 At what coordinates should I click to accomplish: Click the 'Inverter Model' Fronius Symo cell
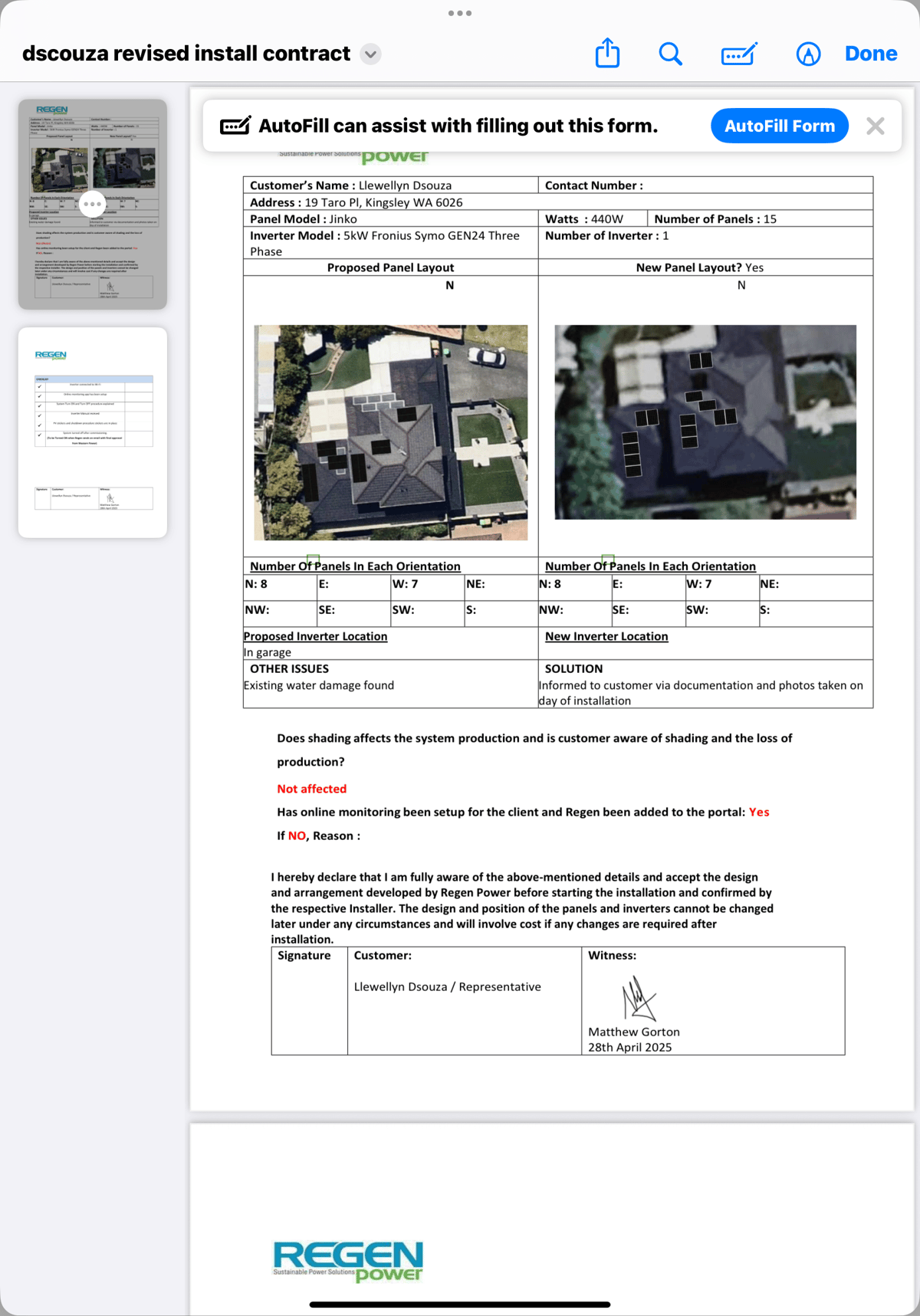click(x=391, y=243)
